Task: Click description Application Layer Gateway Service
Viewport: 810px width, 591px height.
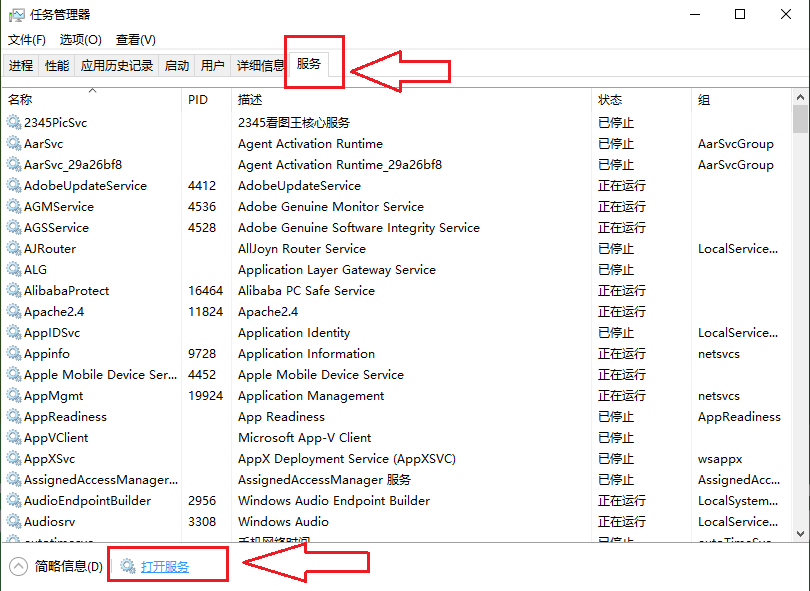Action: coord(337,270)
